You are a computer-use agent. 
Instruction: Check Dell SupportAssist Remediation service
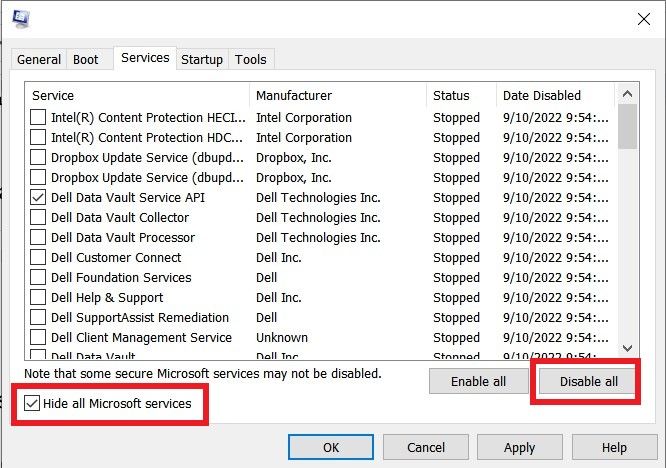38,317
